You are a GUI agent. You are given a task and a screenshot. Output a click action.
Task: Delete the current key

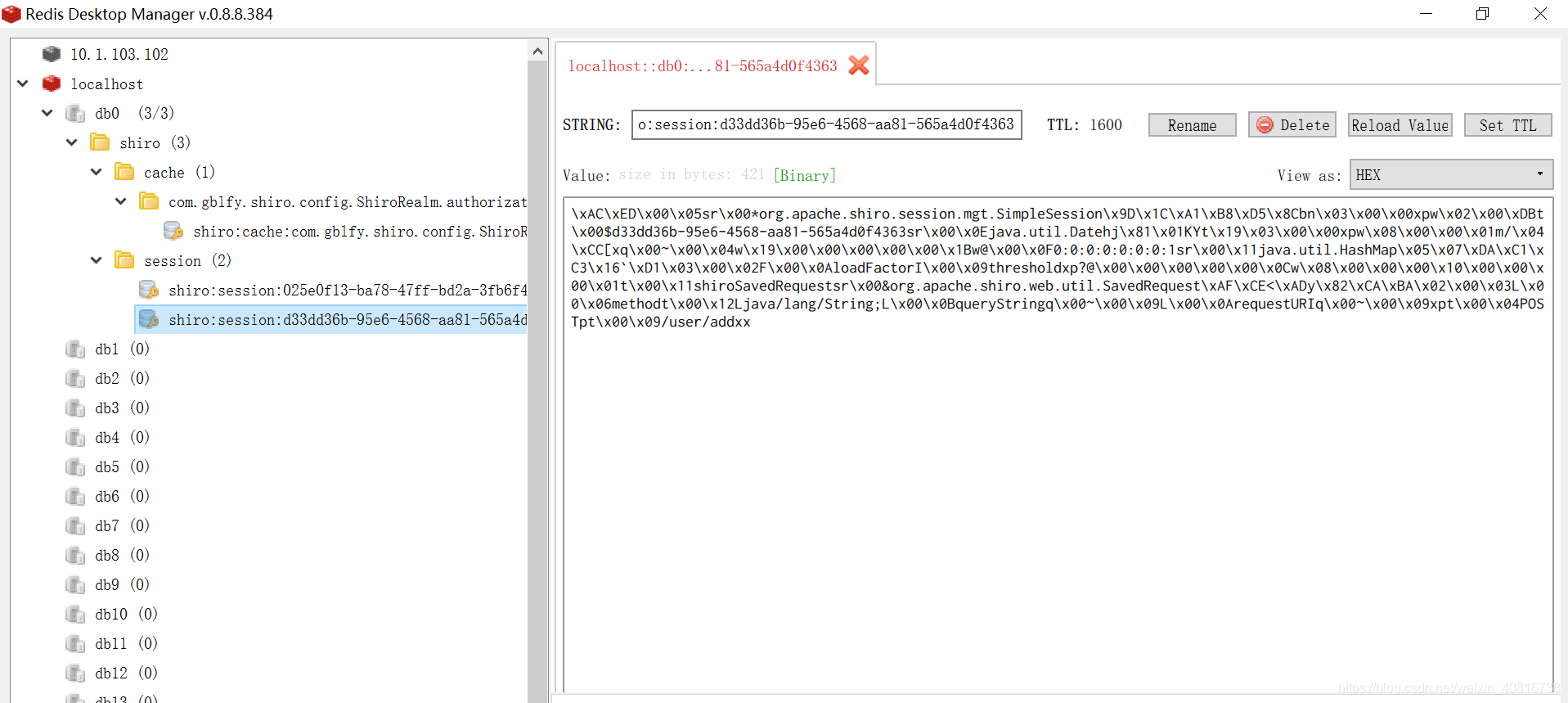click(1292, 125)
